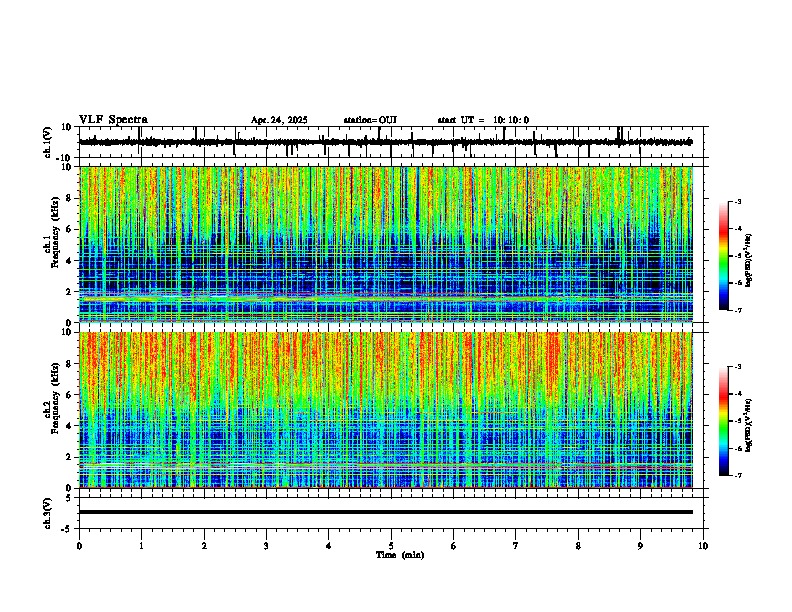Click the "-3" label on ch.2 color bar
The image size is (792, 612).
[x=737, y=367]
